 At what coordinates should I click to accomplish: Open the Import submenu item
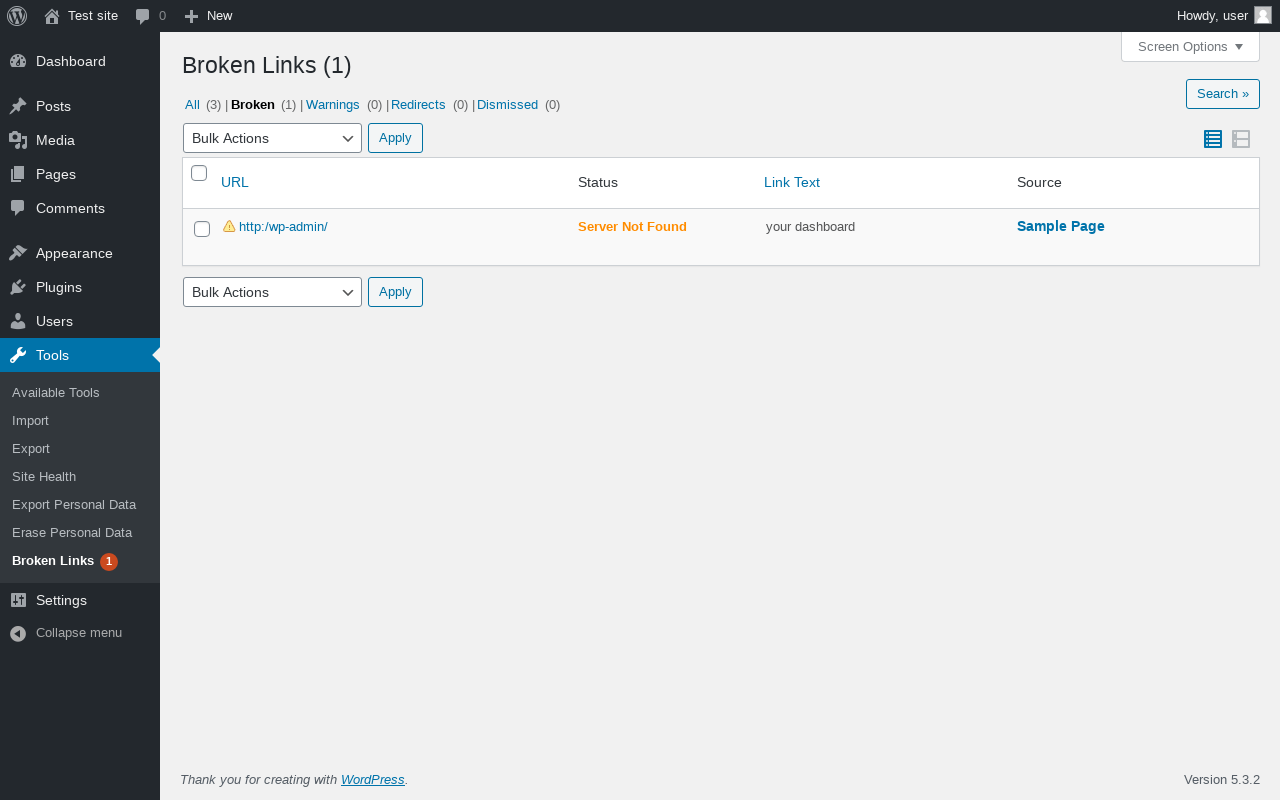click(x=30, y=421)
